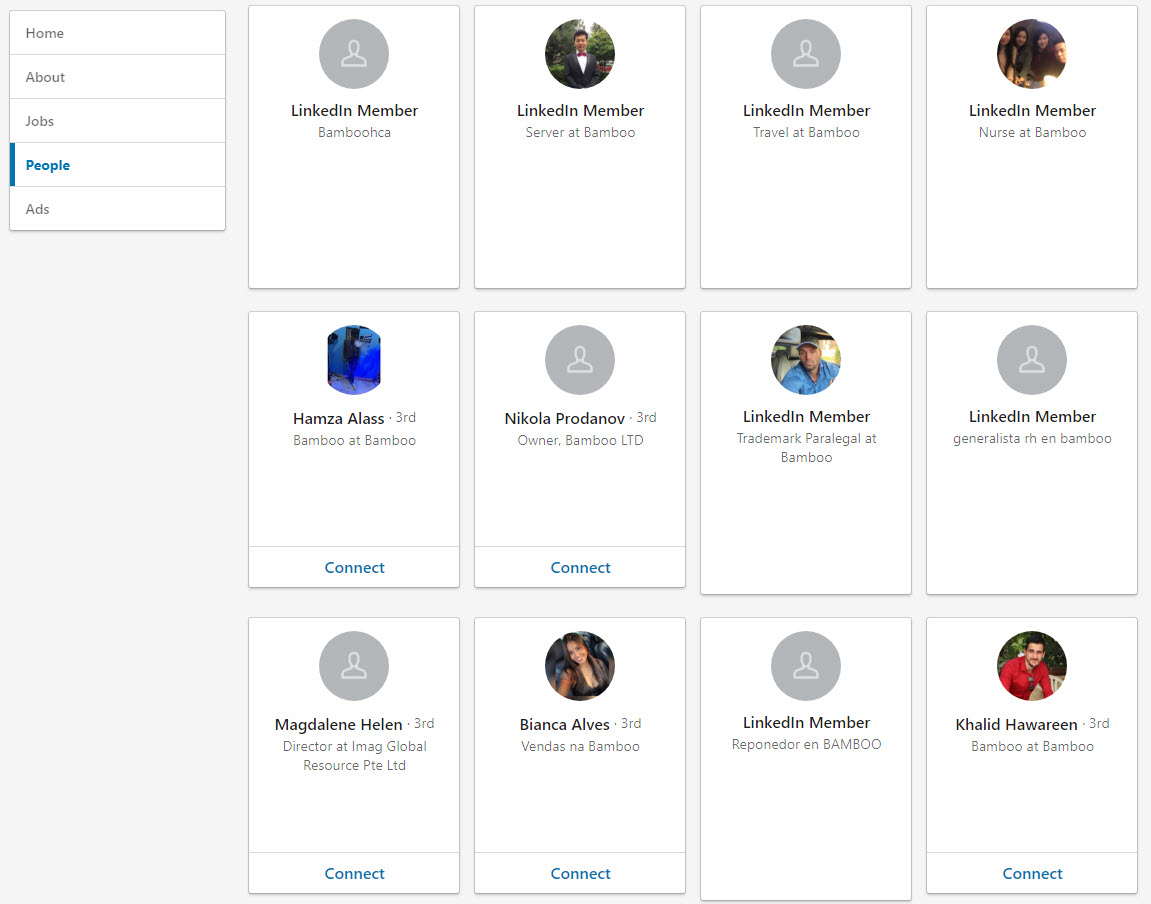1151x904 pixels.
Task: Go to the Jobs section
Action: (x=117, y=121)
